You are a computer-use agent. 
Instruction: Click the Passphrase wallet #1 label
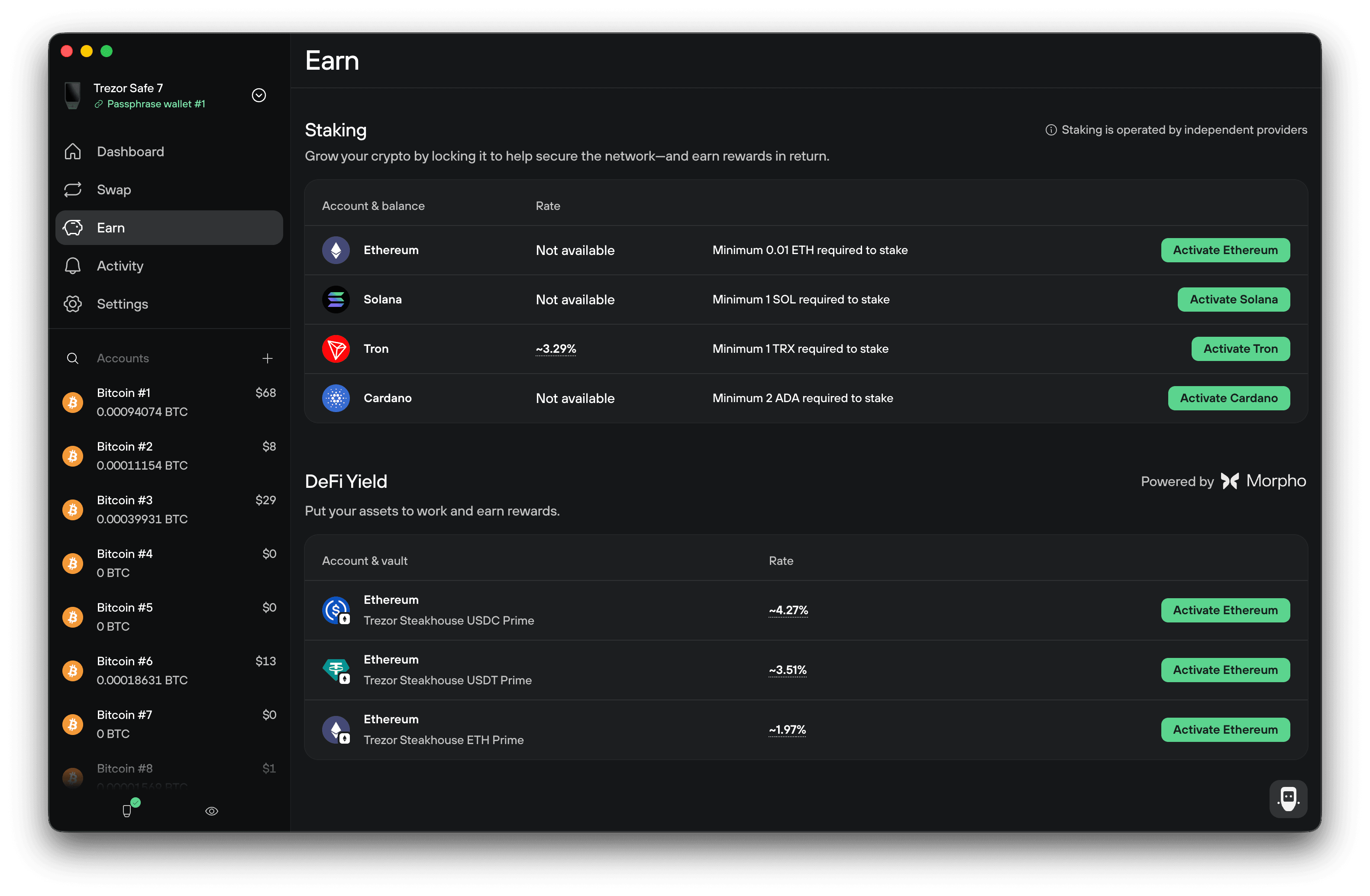coord(156,104)
